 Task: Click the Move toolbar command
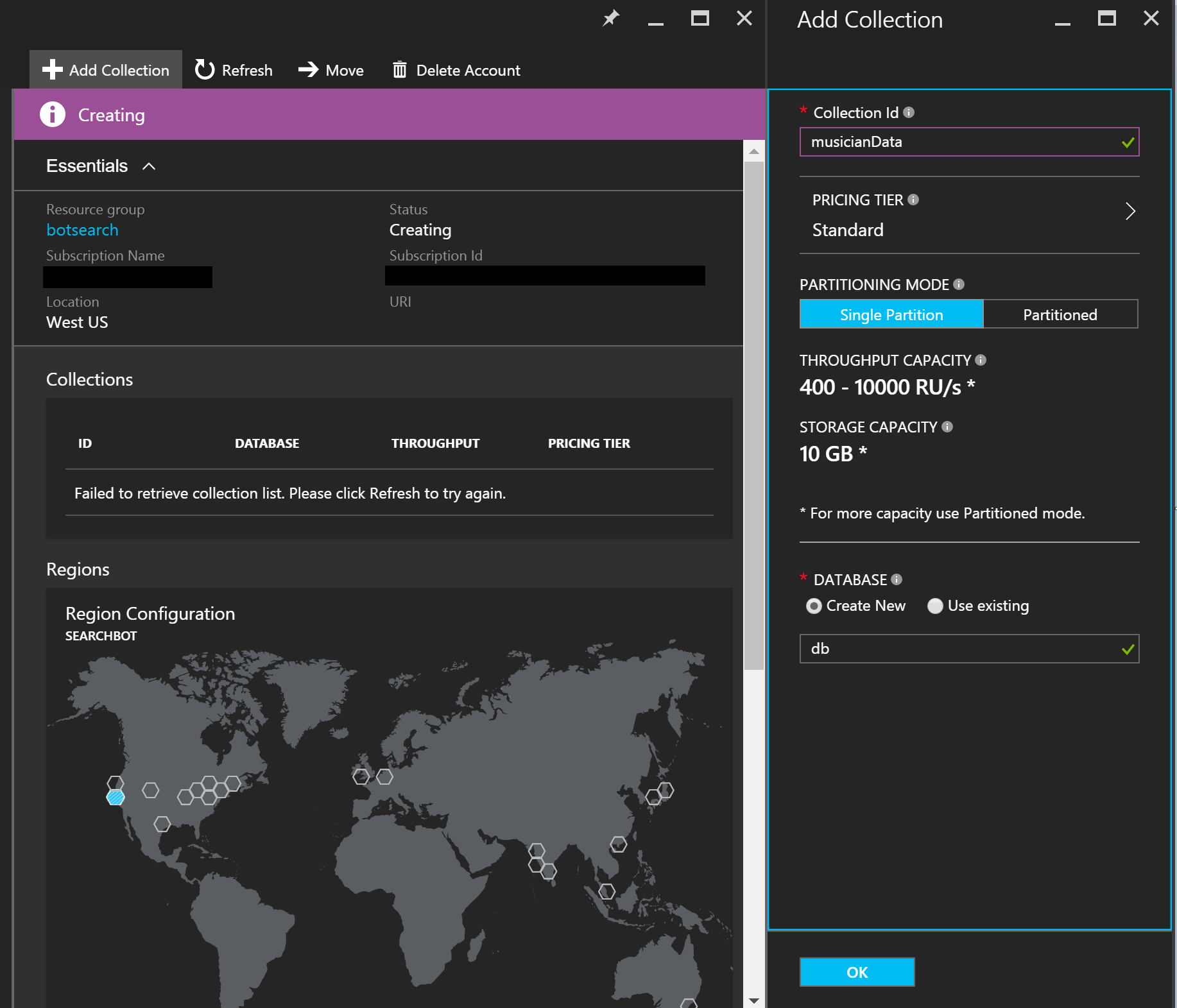331,70
